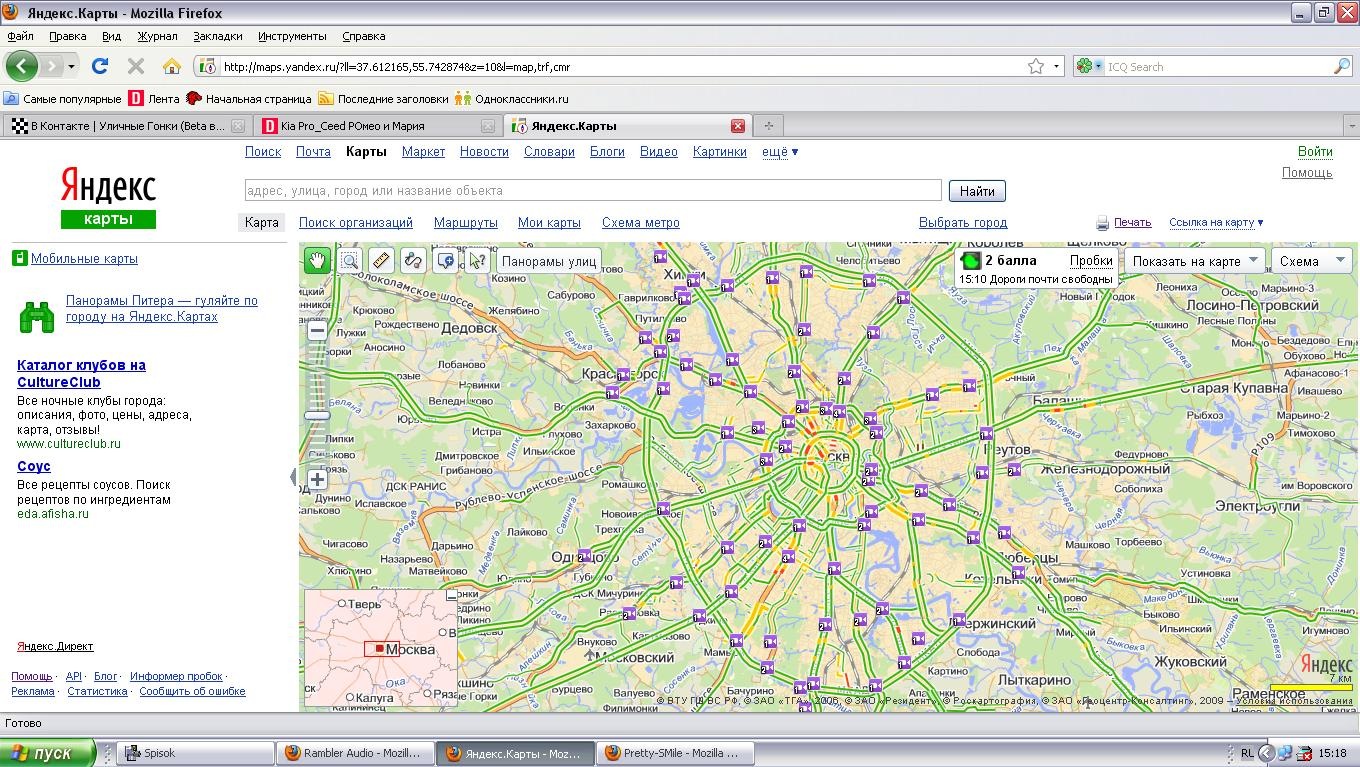This screenshot has height=767, width=1360.
Task: Click the map zoom out minus button
Action: tap(317, 330)
